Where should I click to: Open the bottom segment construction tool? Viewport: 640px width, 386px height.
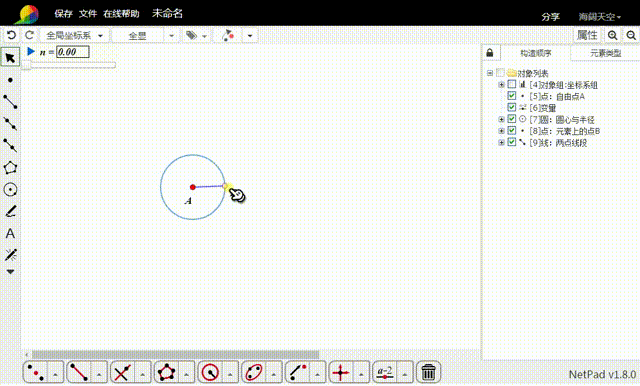point(79,372)
